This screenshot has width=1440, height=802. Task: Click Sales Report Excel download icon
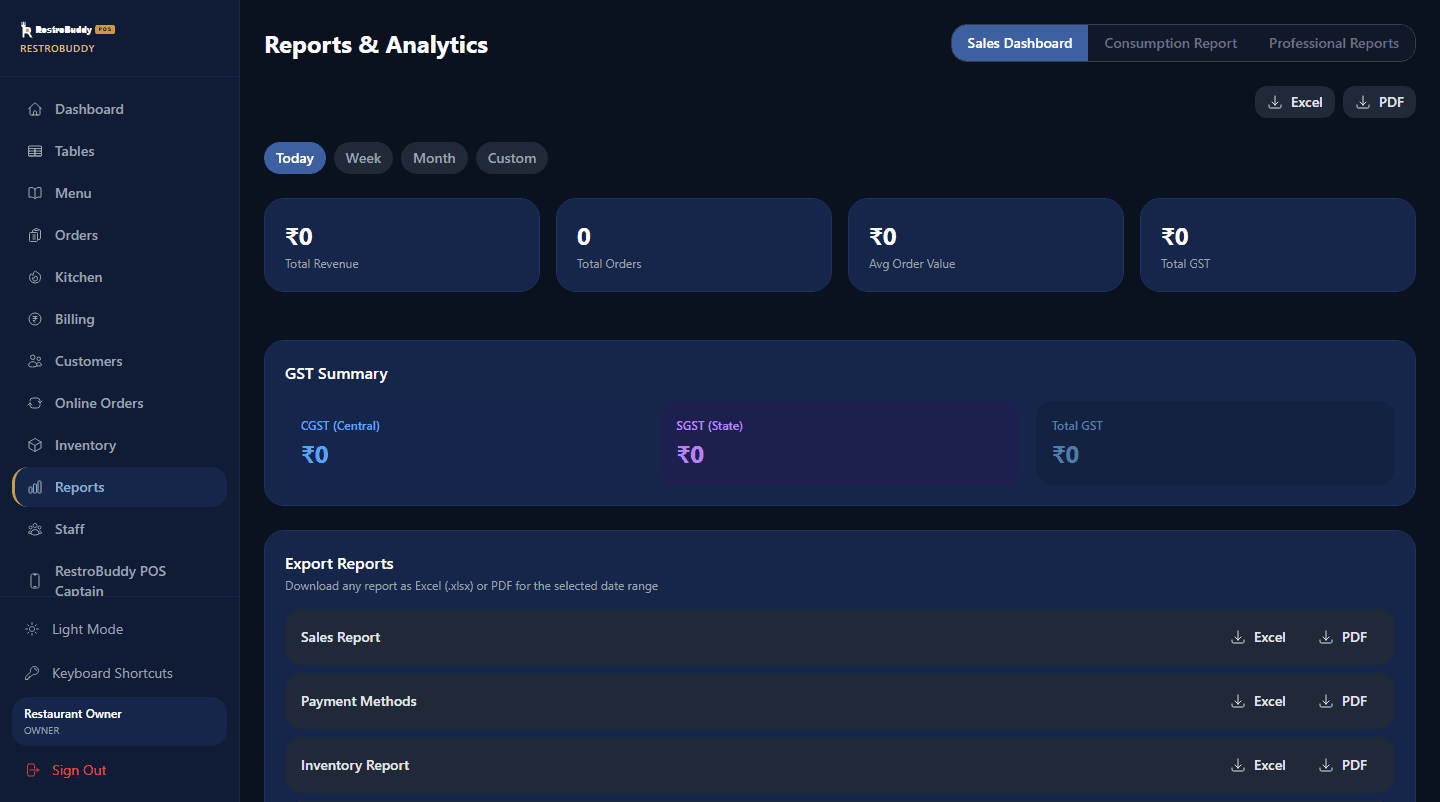point(1238,637)
